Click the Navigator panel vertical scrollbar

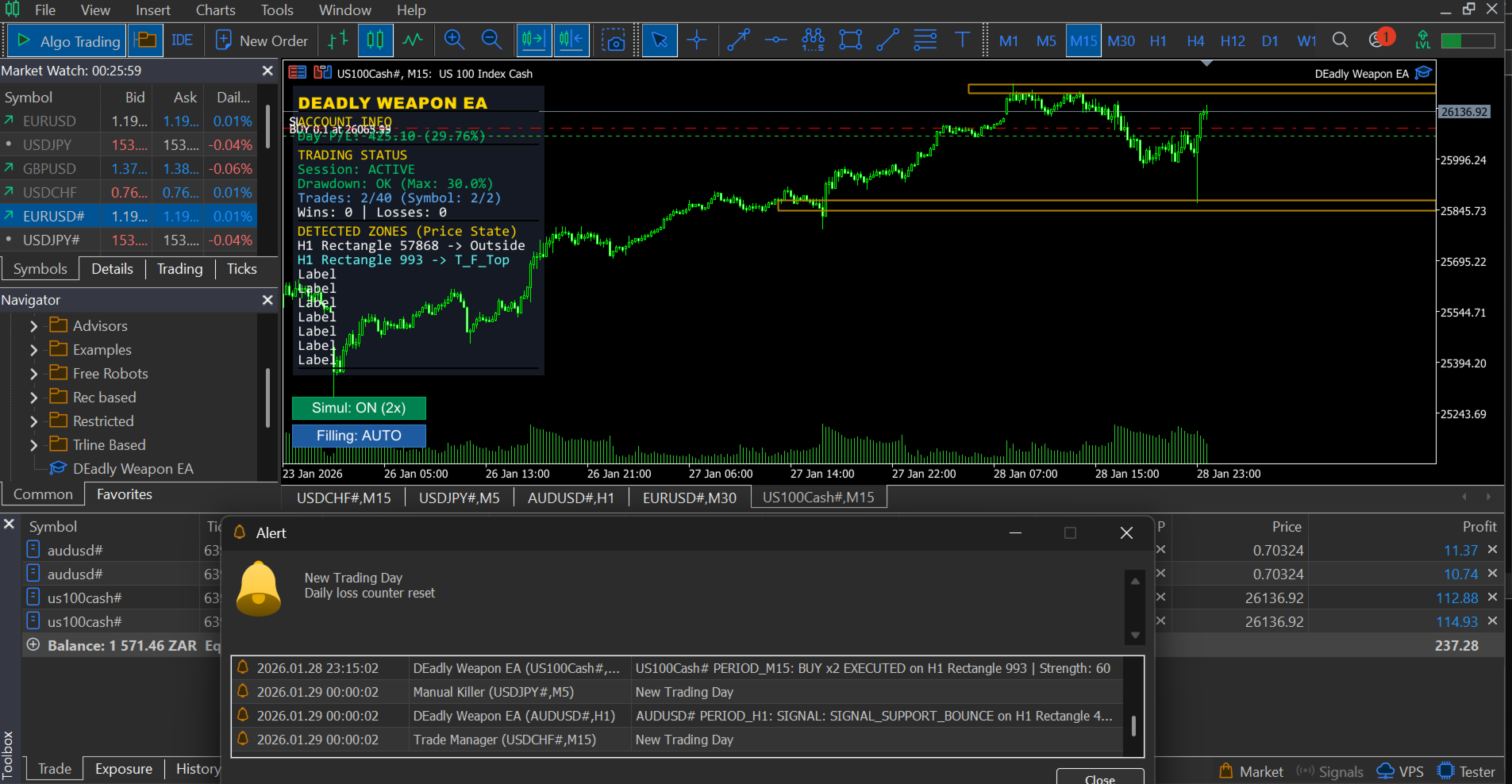coord(267,398)
